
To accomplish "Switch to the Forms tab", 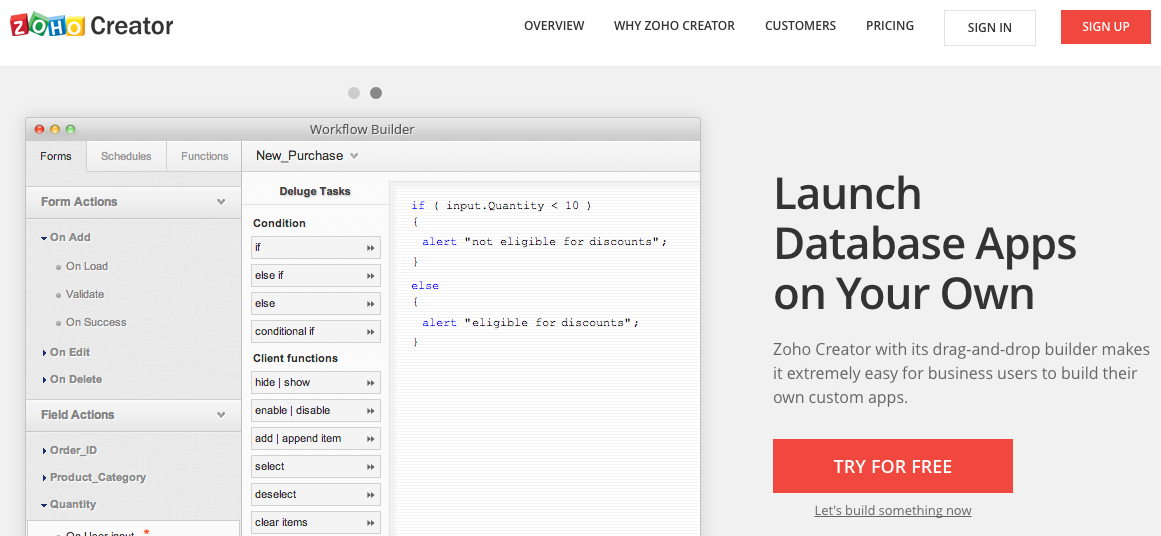I will [56, 156].
